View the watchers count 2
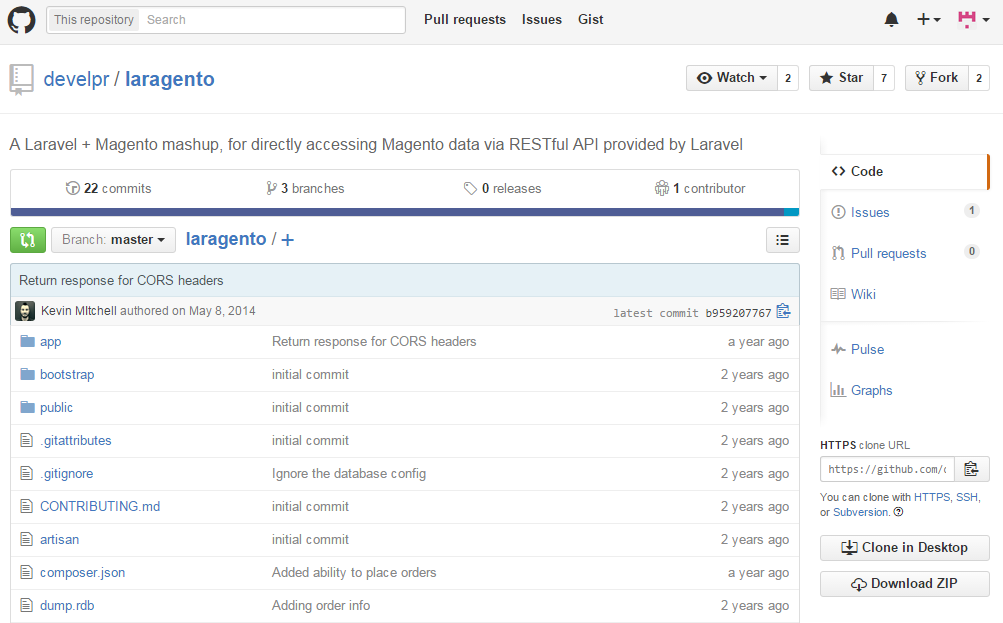Image resolution: width=1003 pixels, height=623 pixels. pyautogui.click(x=788, y=78)
